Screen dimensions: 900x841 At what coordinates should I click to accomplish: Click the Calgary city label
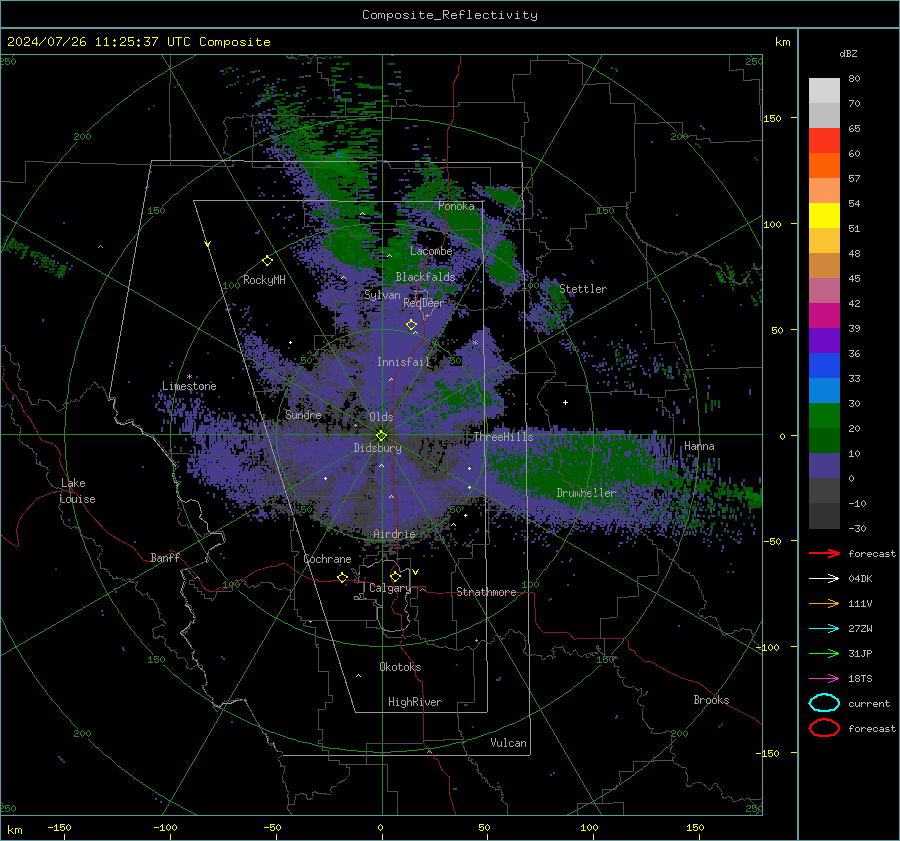click(x=390, y=588)
